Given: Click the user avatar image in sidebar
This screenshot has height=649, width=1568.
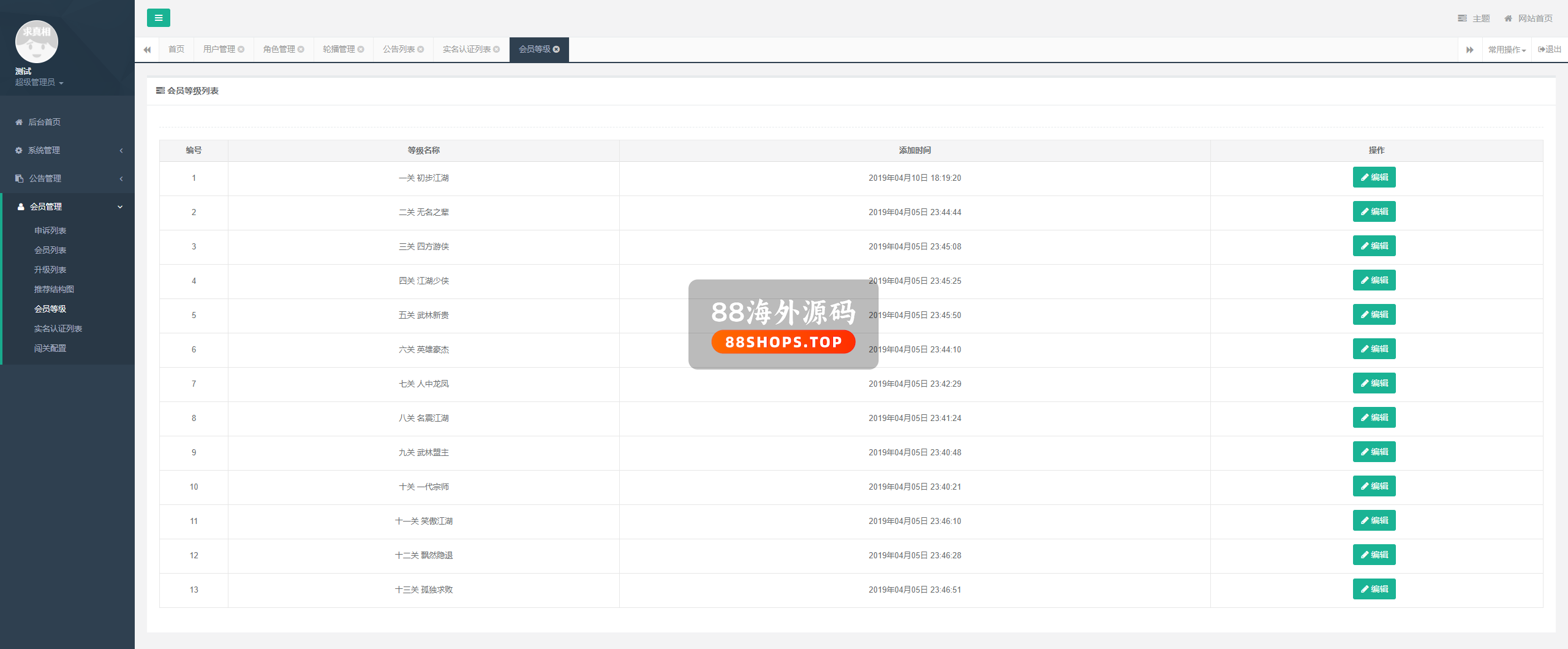Looking at the screenshot, I should [x=37, y=42].
